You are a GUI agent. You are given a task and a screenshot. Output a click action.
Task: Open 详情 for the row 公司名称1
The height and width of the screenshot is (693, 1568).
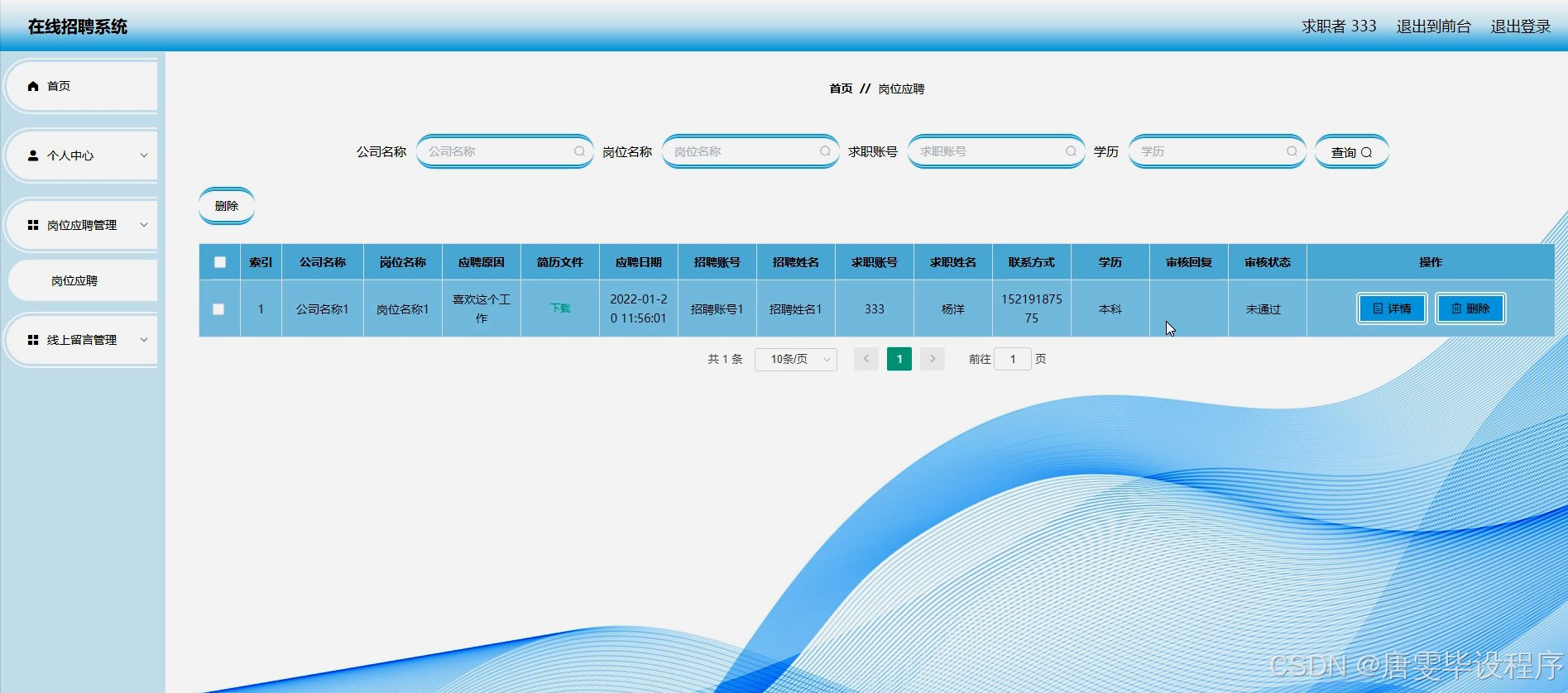[x=1392, y=308]
